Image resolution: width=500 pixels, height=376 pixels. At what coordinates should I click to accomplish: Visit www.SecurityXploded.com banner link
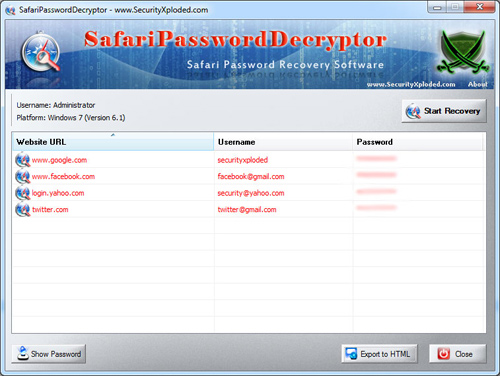click(411, 84)
